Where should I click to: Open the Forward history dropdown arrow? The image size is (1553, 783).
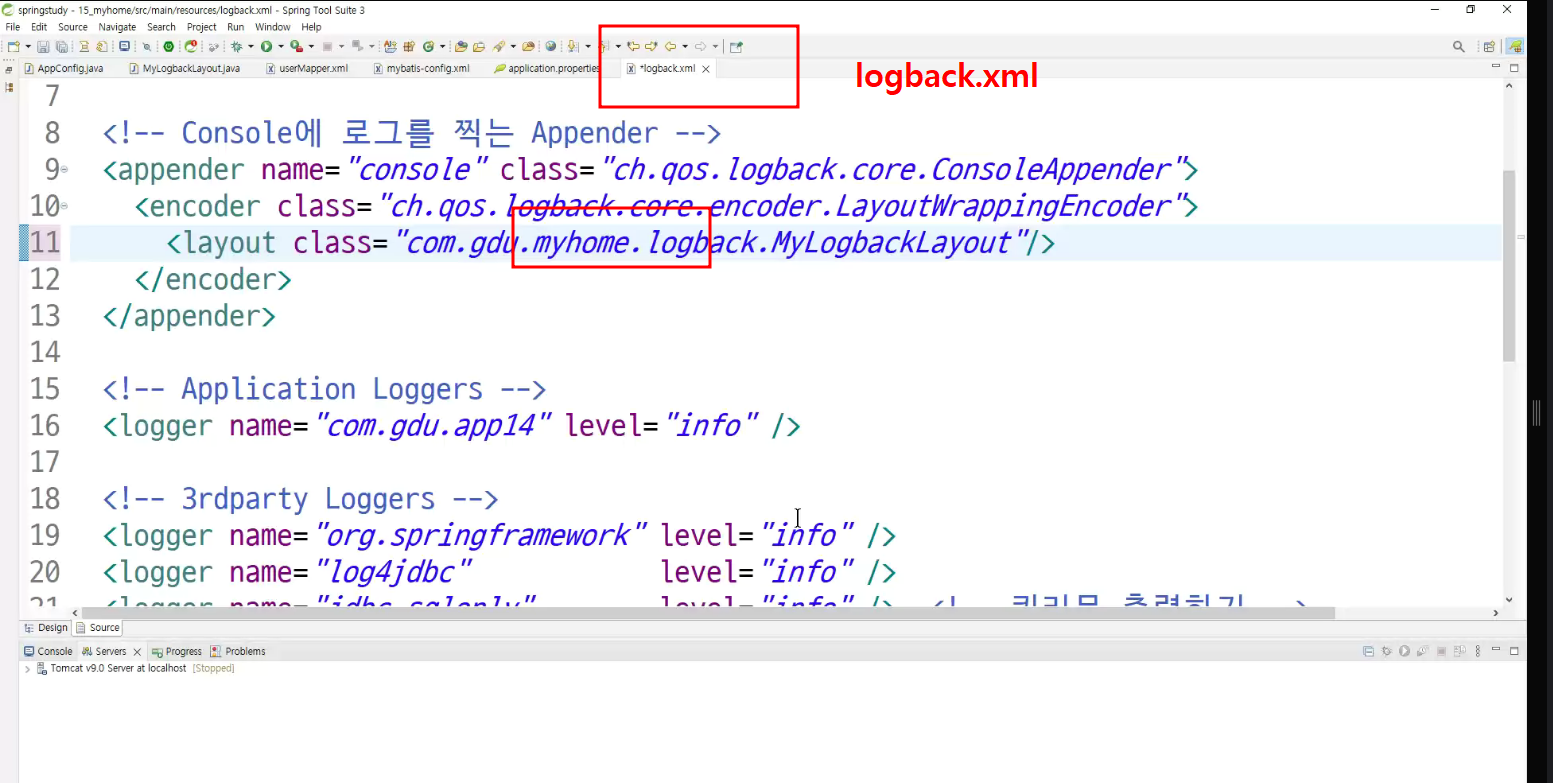click(715, 46)
